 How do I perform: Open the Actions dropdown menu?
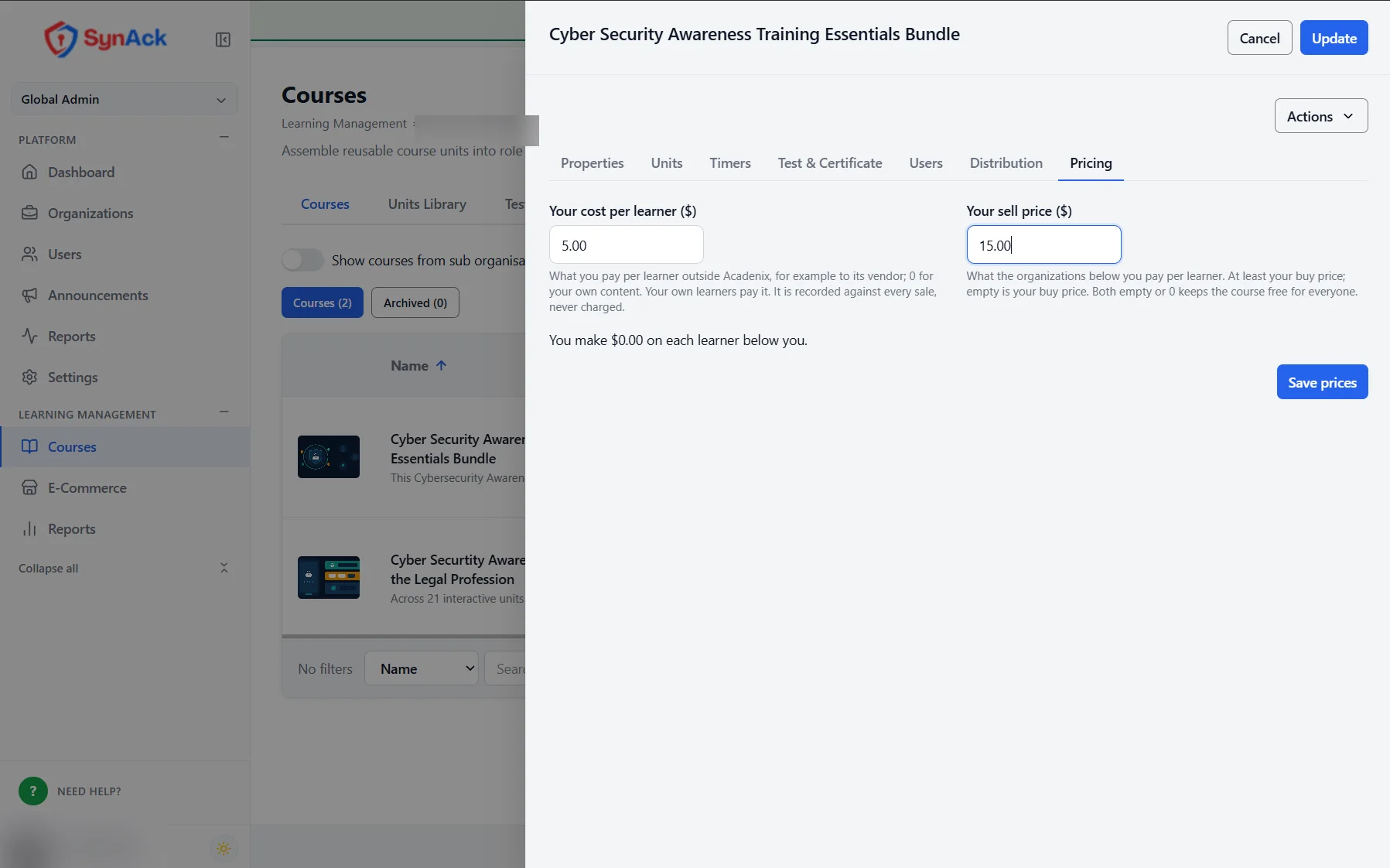point(1320,116)
